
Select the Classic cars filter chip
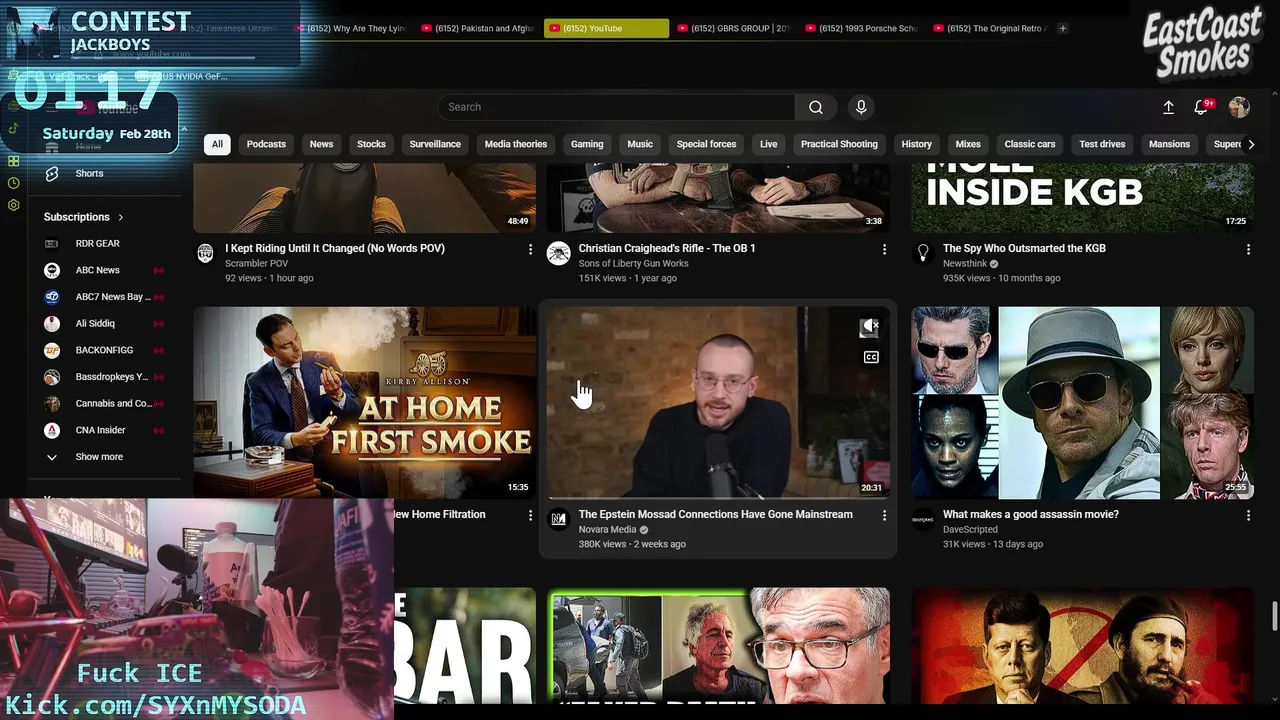pos(1030,144)
